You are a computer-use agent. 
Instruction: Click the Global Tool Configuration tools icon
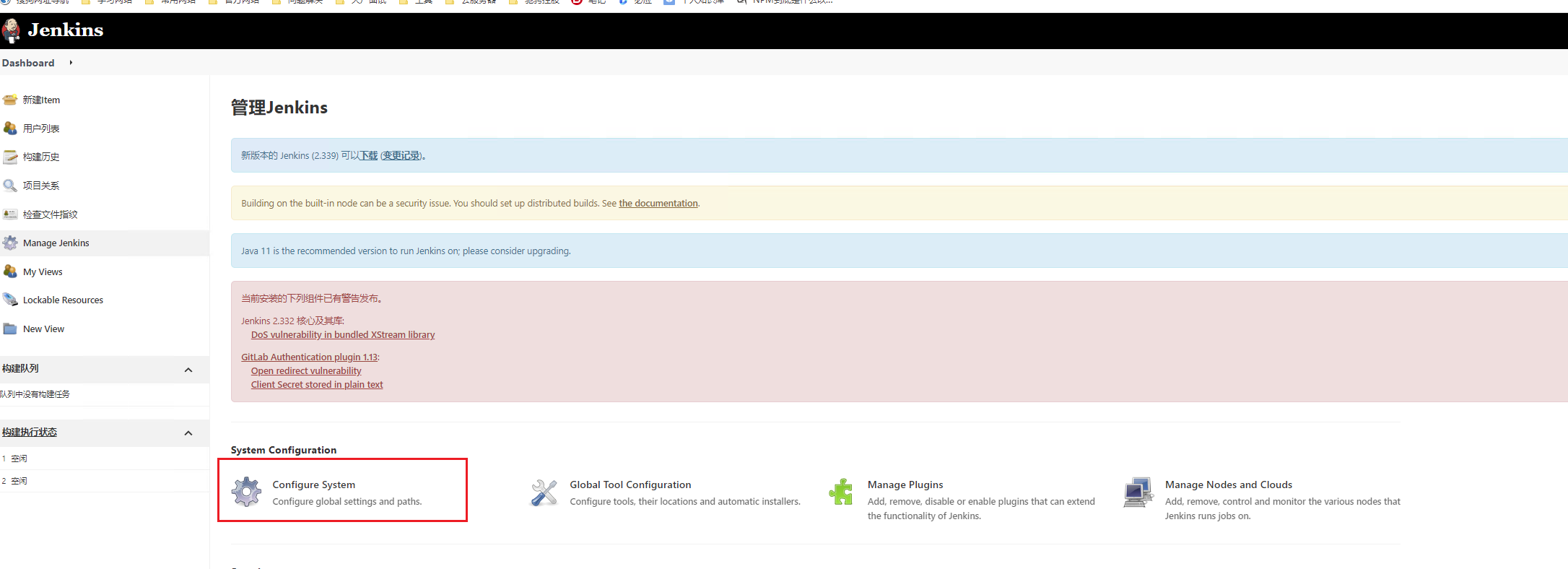(544, 492)
